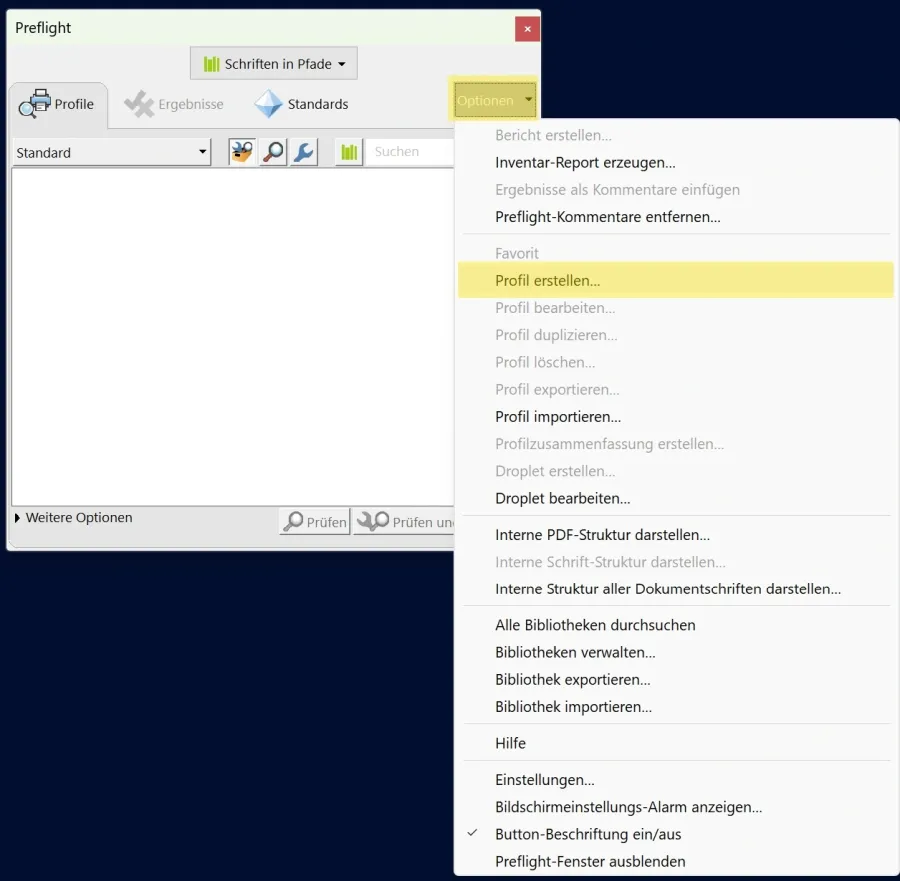The image size is (900, 881).
Task: Toggle Button-Beschriftung ein/aus checkmark item
Action: point(676,834)
